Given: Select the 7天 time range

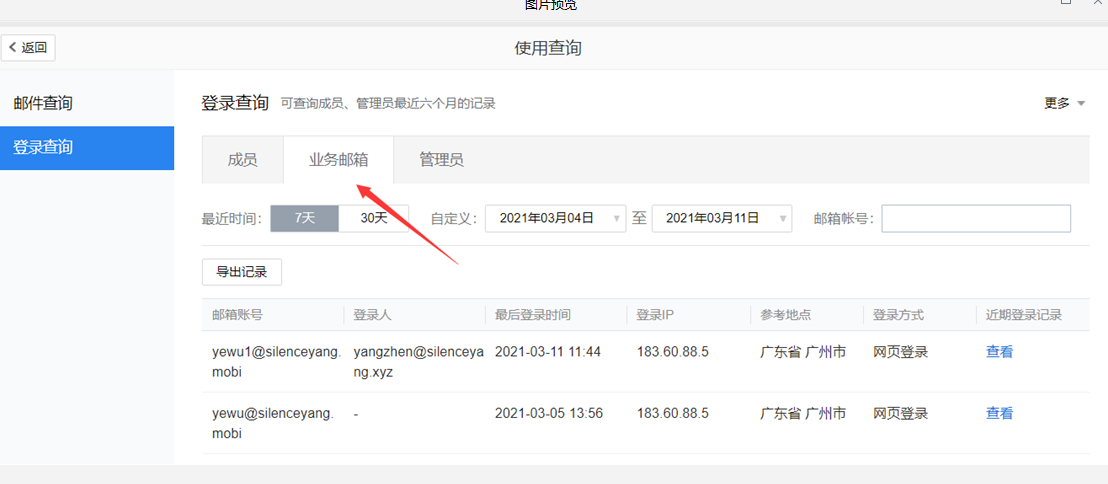Looking at the screenshot, I should pos(304,218).
